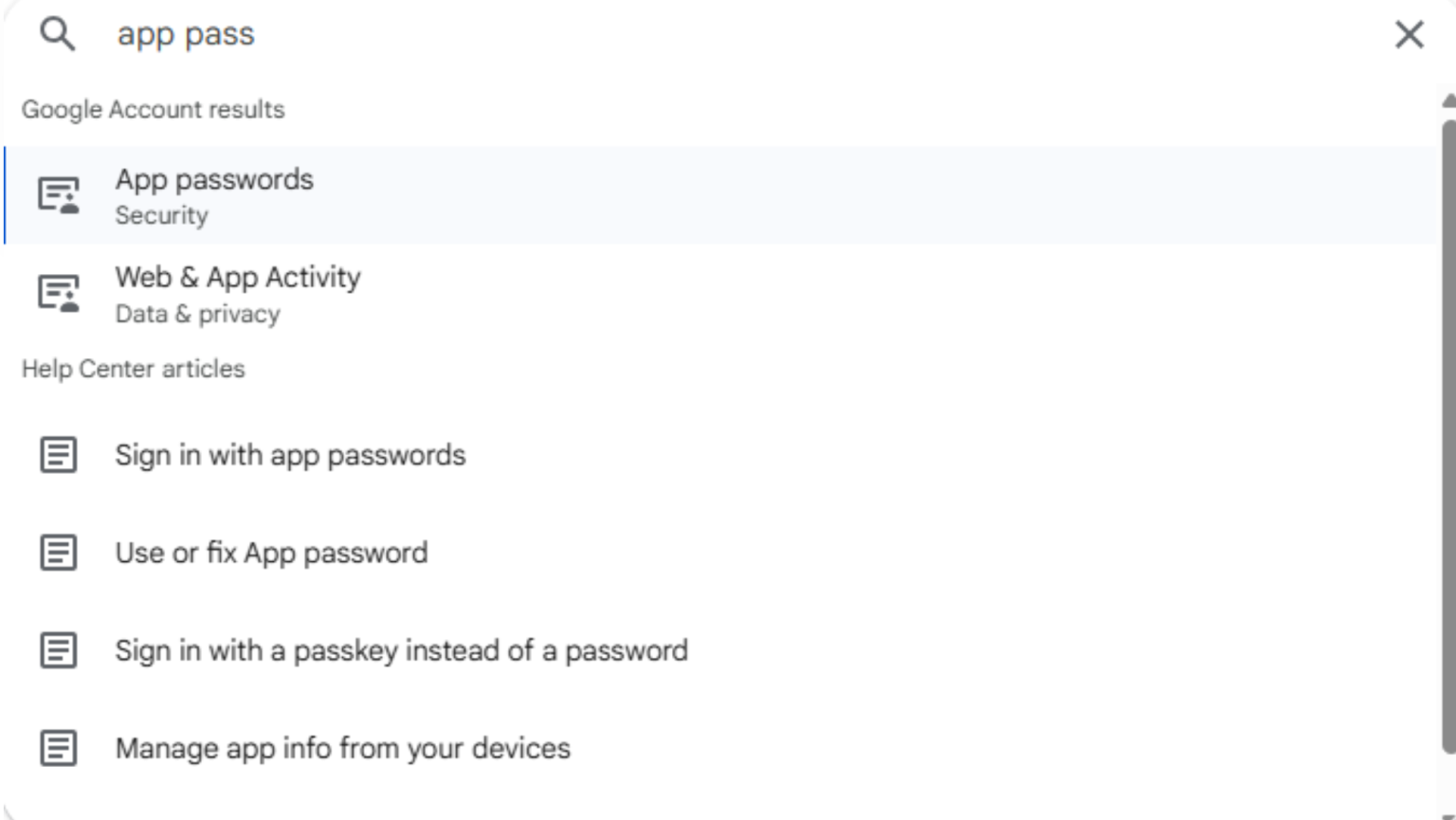
Task: Click the article icon for 'Use or fix App password'
Action: [x=59, y=553]
